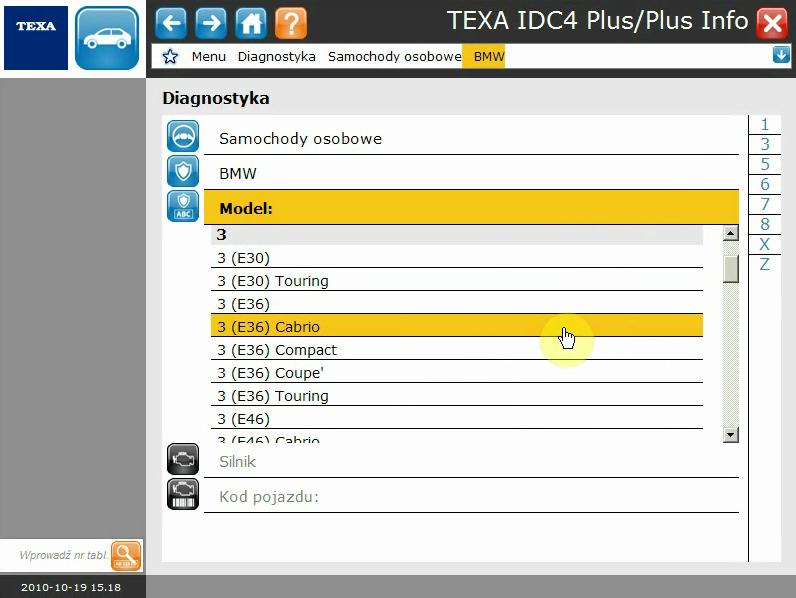
Task: Click the forward arrow navigation button
Action: tap(210, 22)
